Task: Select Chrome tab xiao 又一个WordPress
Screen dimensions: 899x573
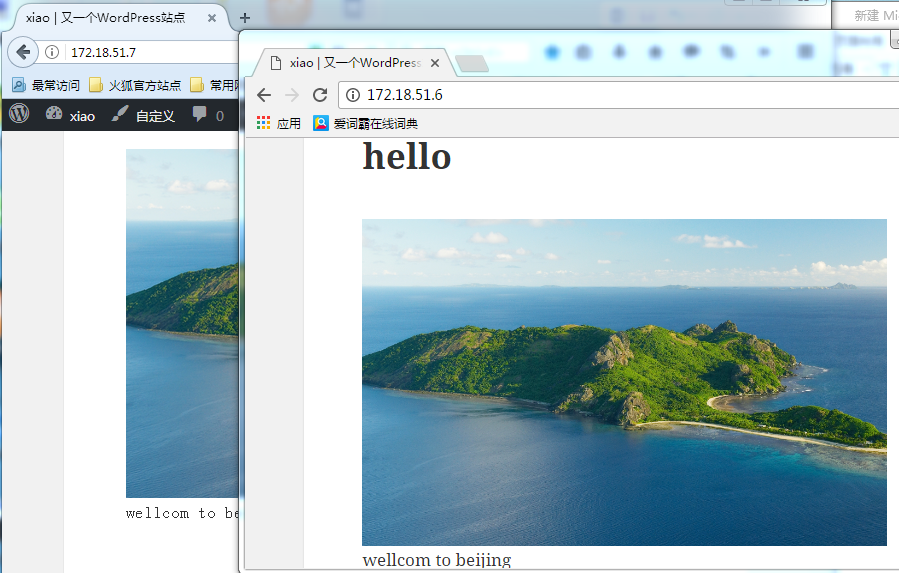Action: click(x=355, y=63)
